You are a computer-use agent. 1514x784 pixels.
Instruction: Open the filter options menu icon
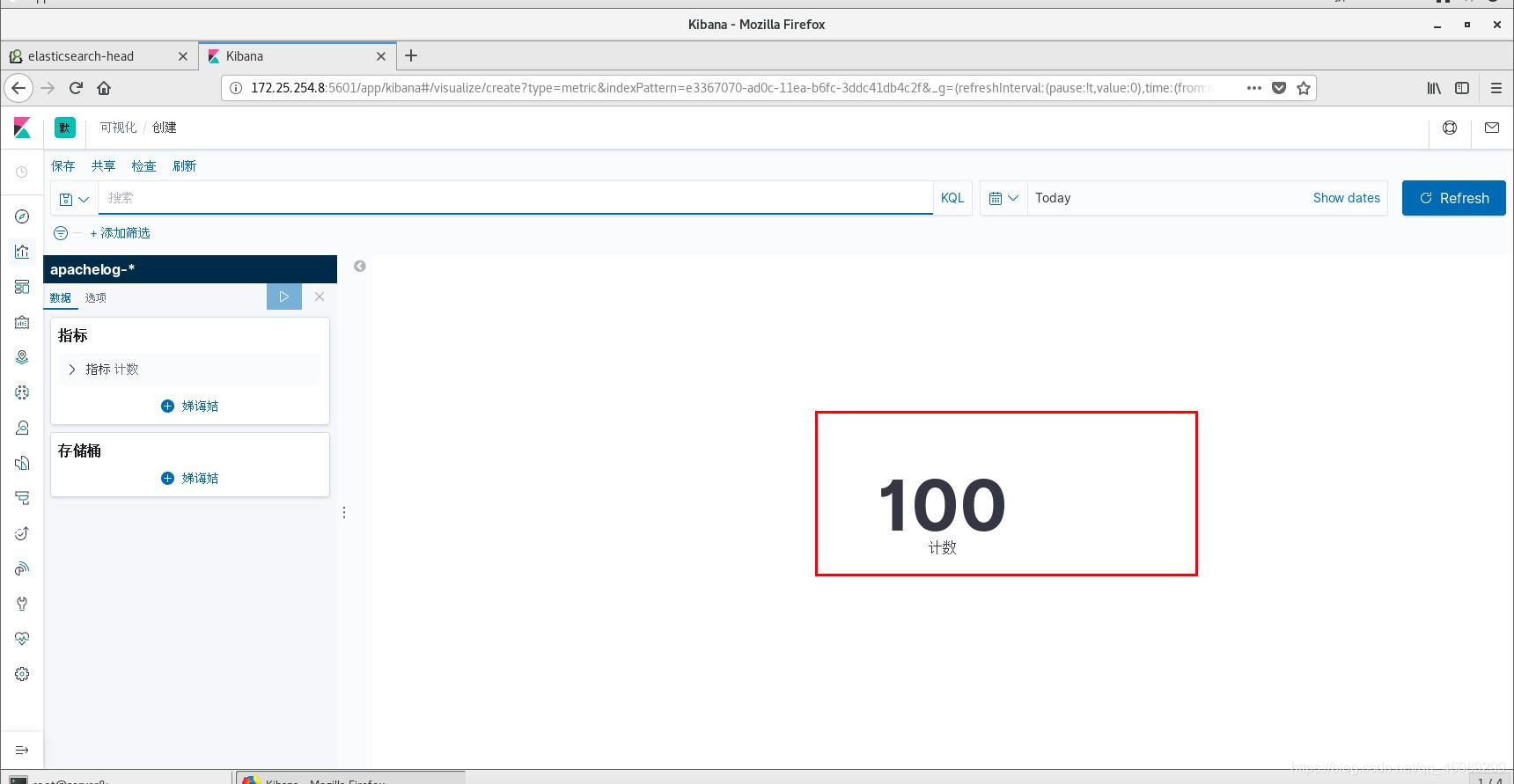tap(61, 233)
